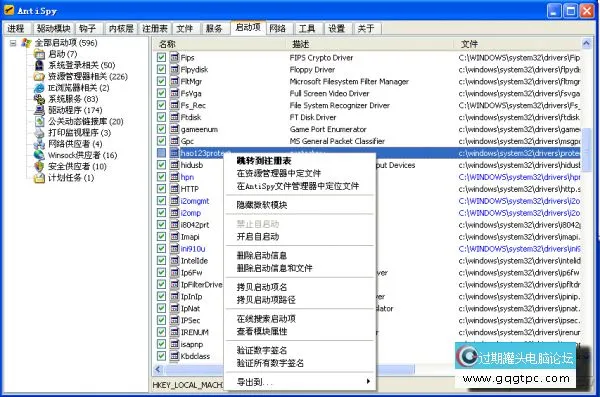Click the 计划任务 icon
Screen dimensions: 600x397
click(39, 178)
